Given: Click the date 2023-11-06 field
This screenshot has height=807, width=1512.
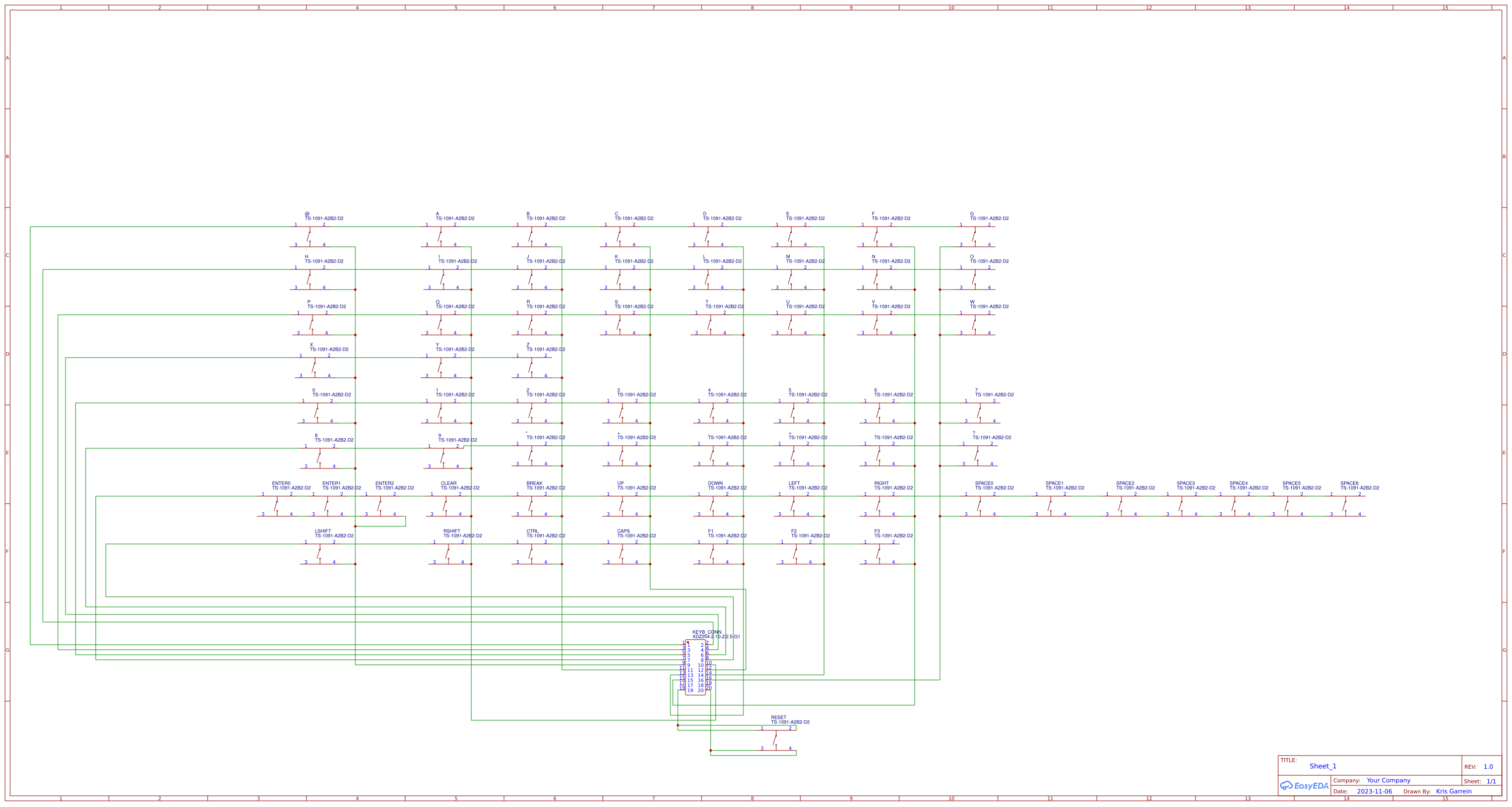Looking at the screenshot, I should tap(1374, 791).
